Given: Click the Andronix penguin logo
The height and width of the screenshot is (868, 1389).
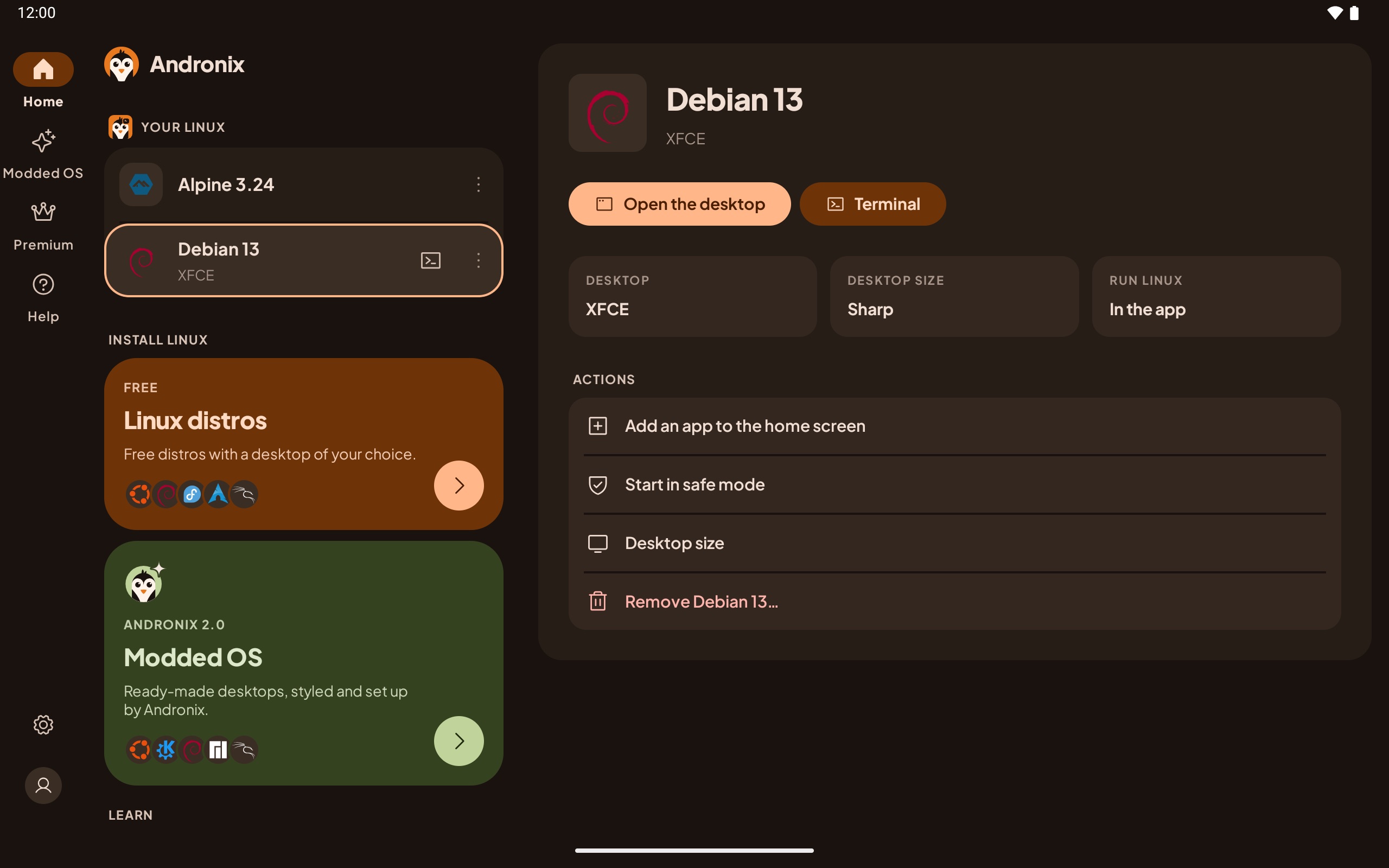Looking at the screenshot, I should 121,65.
